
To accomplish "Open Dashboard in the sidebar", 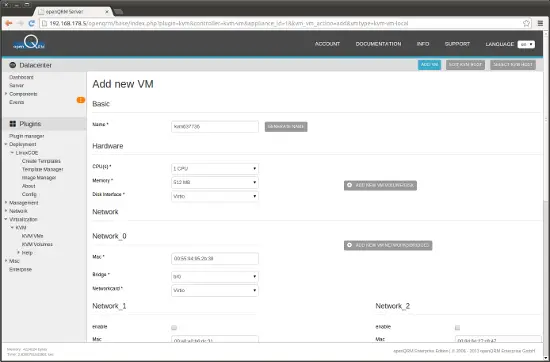I will coord(21,77).
